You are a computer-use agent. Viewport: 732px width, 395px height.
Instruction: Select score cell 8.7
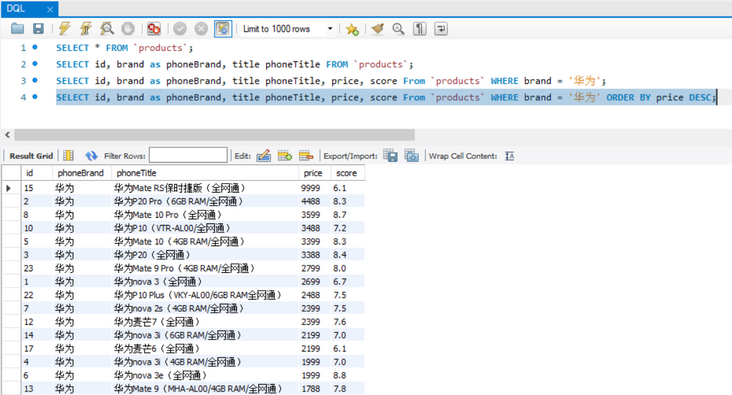click(348, 215)
